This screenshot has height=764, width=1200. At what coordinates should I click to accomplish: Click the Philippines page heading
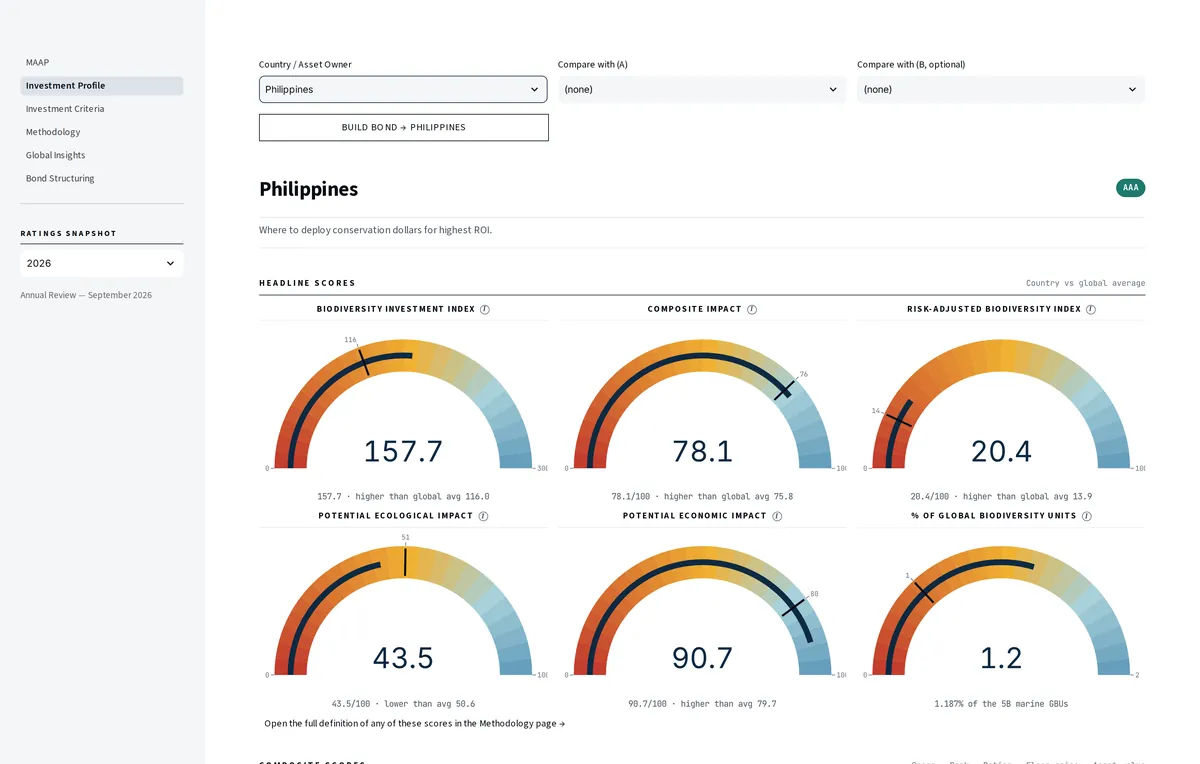(308, 189)
